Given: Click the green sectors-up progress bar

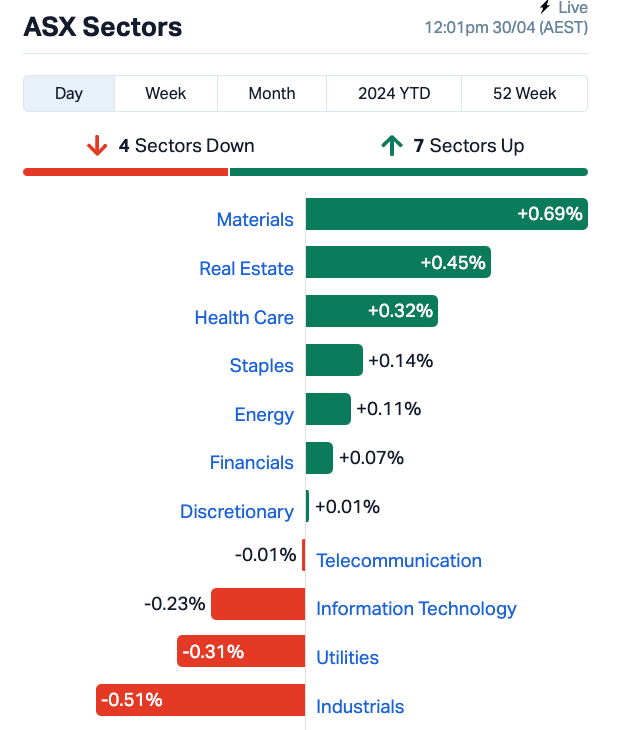Looking at the screenshot, I should pos(409,172).
